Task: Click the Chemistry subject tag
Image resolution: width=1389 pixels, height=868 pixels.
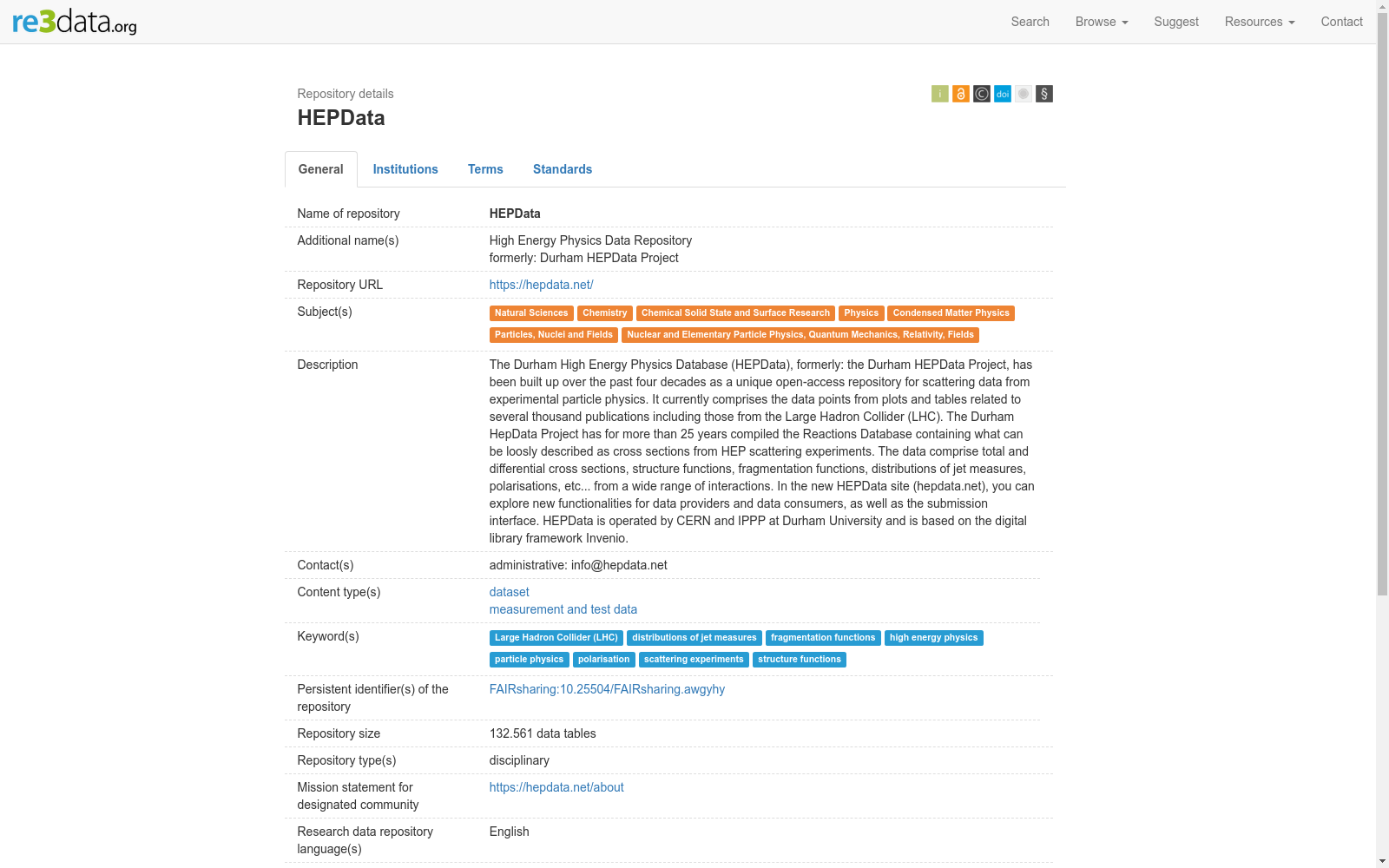Action: [x=605, y=313]
